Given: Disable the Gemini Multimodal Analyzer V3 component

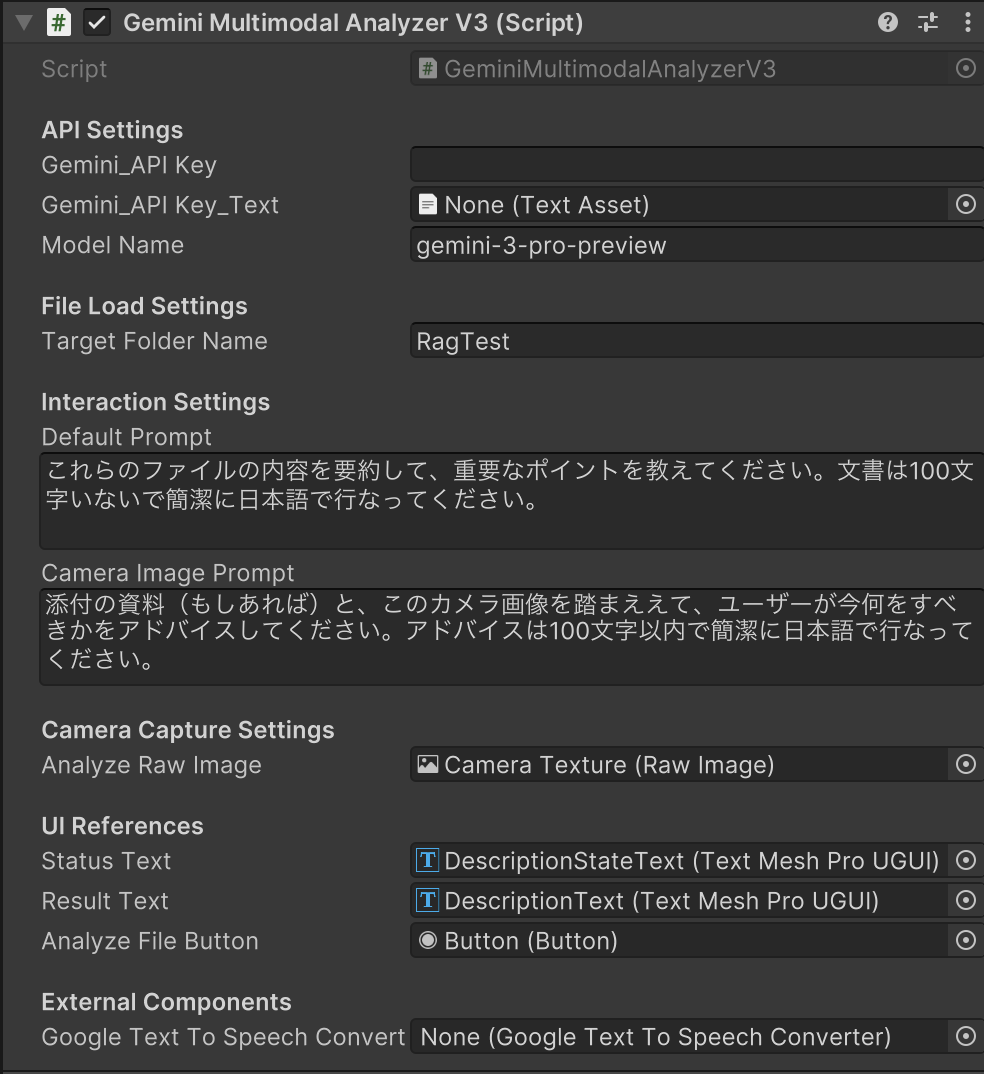Looking at the screenshot, I should pos(97,22).
